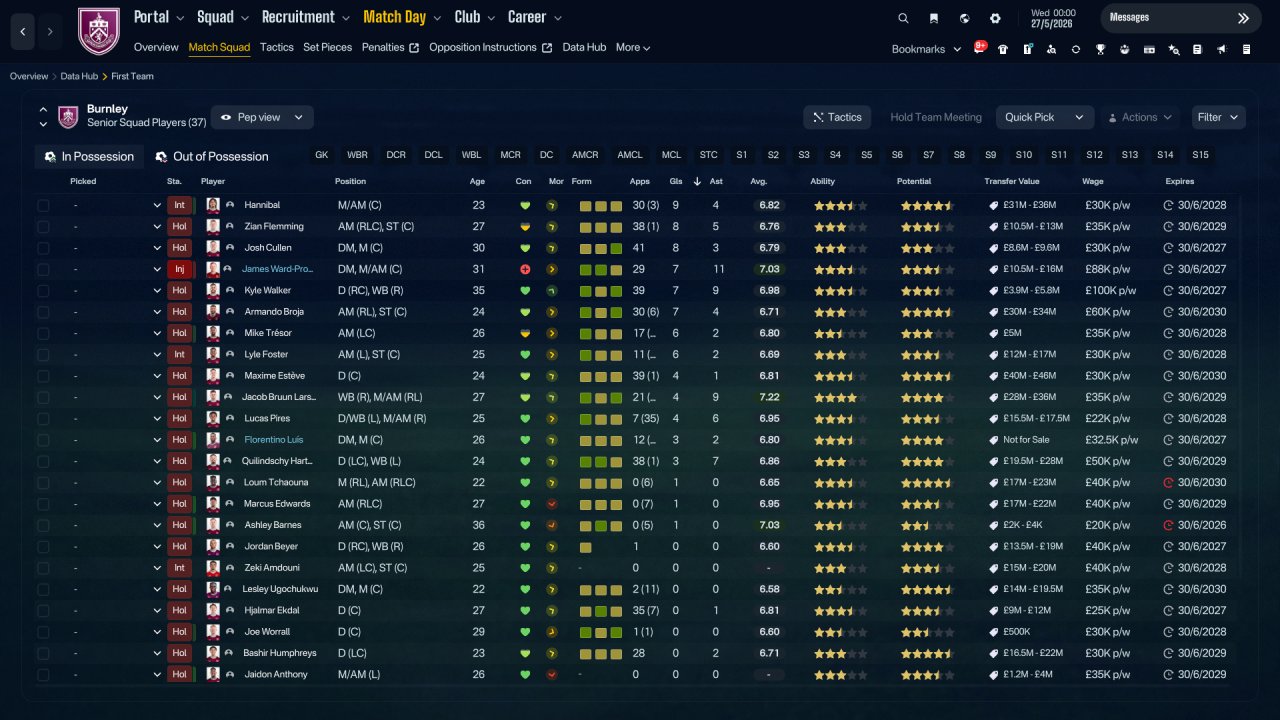Tick the checkbox for Kyle Walker
1280x720 pixels.
43,290
